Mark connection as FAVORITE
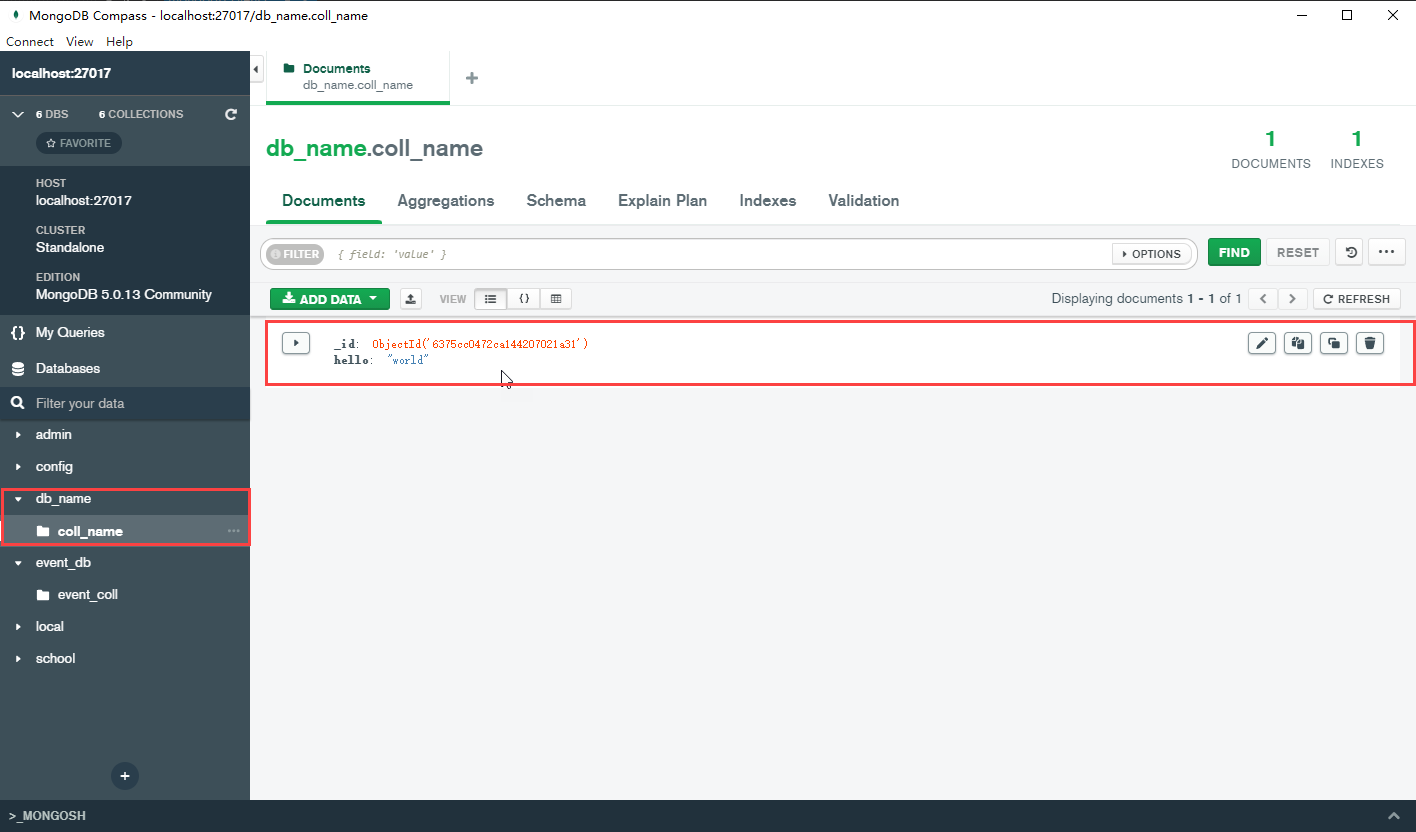 [79, 143]
